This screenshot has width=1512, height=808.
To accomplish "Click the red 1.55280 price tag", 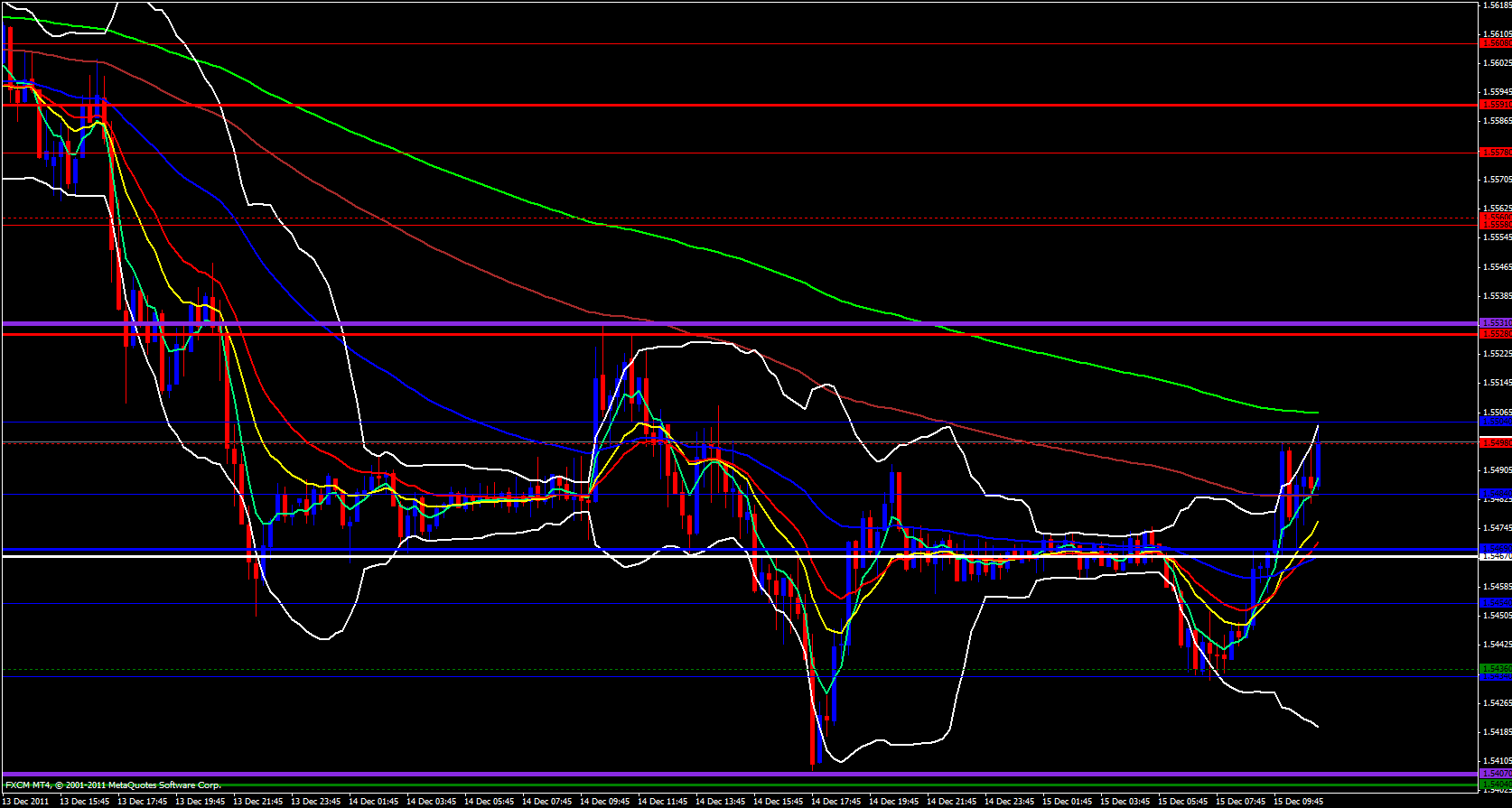I will click(x=1495, y=334).
